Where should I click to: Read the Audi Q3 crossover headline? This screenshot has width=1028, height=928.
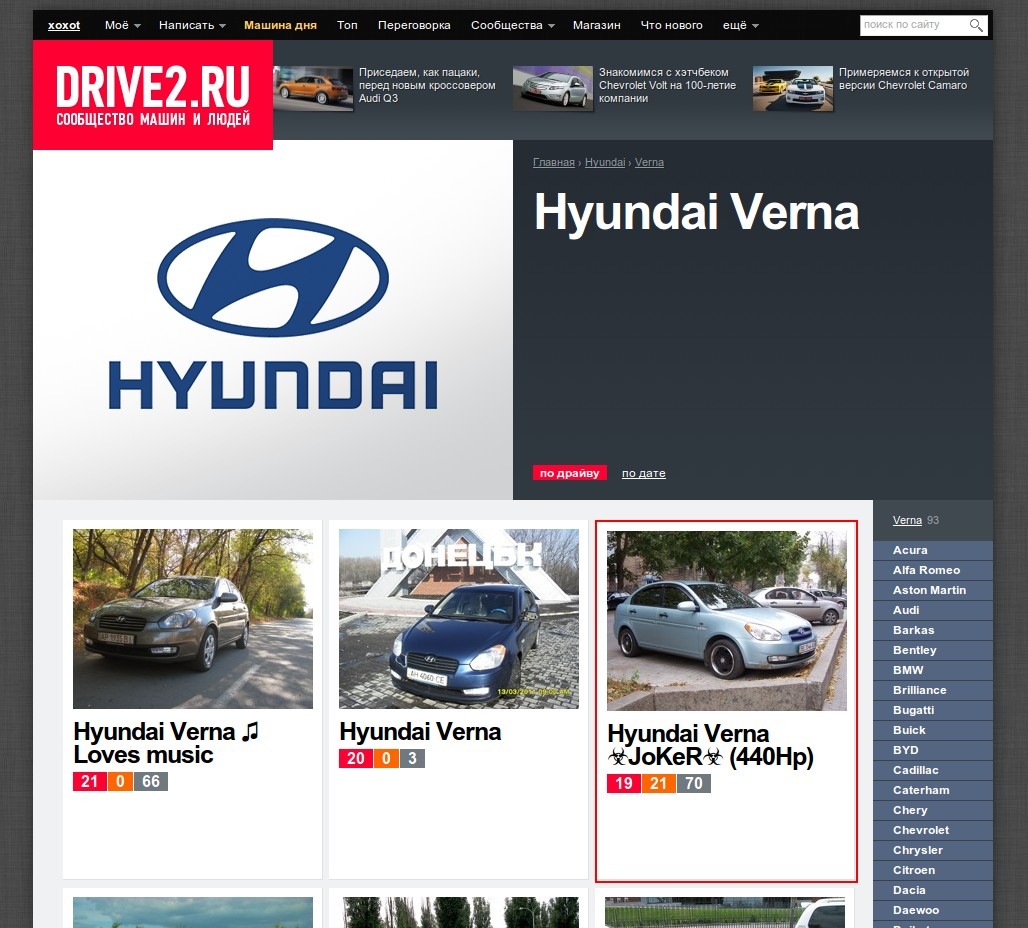click(427, 85)
